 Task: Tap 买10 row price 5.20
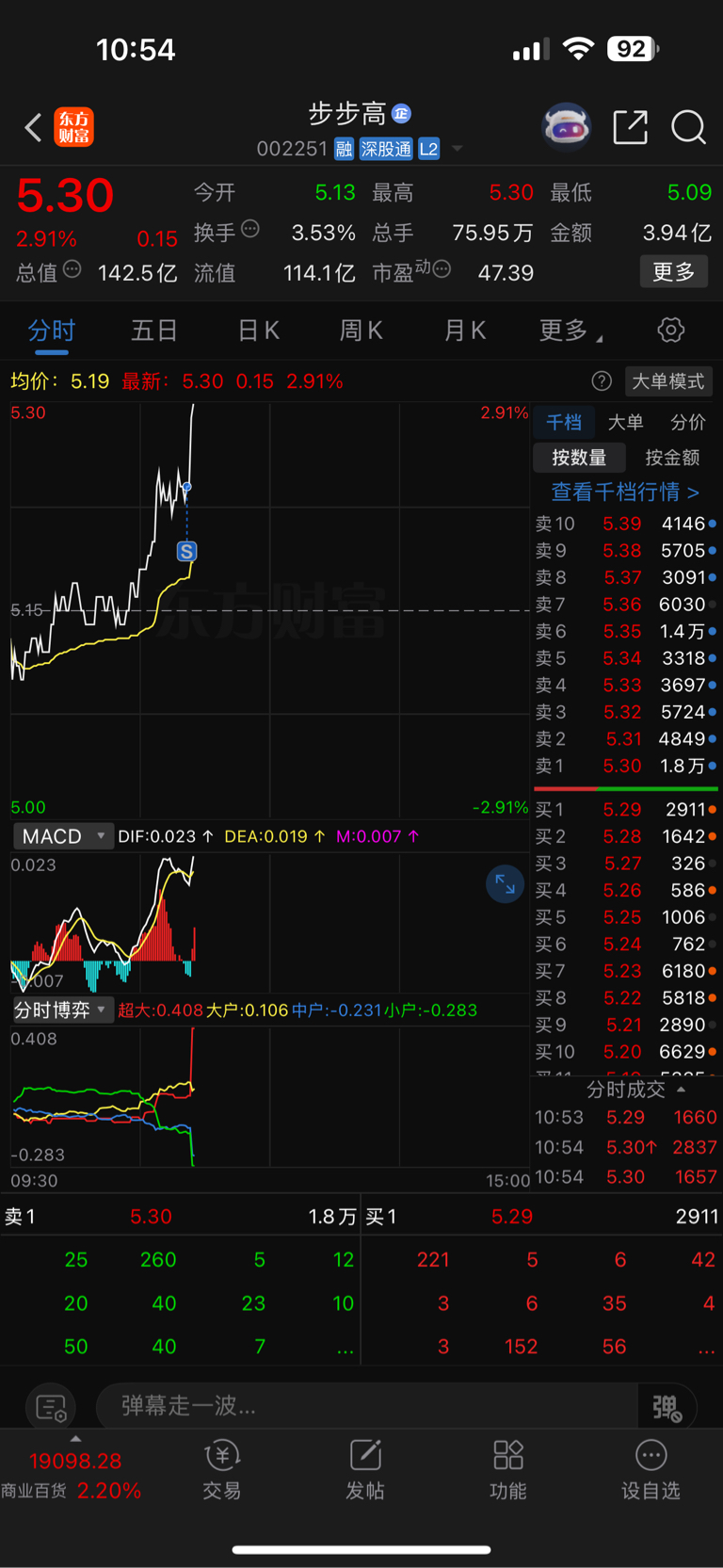click(x=622, y=1052)
